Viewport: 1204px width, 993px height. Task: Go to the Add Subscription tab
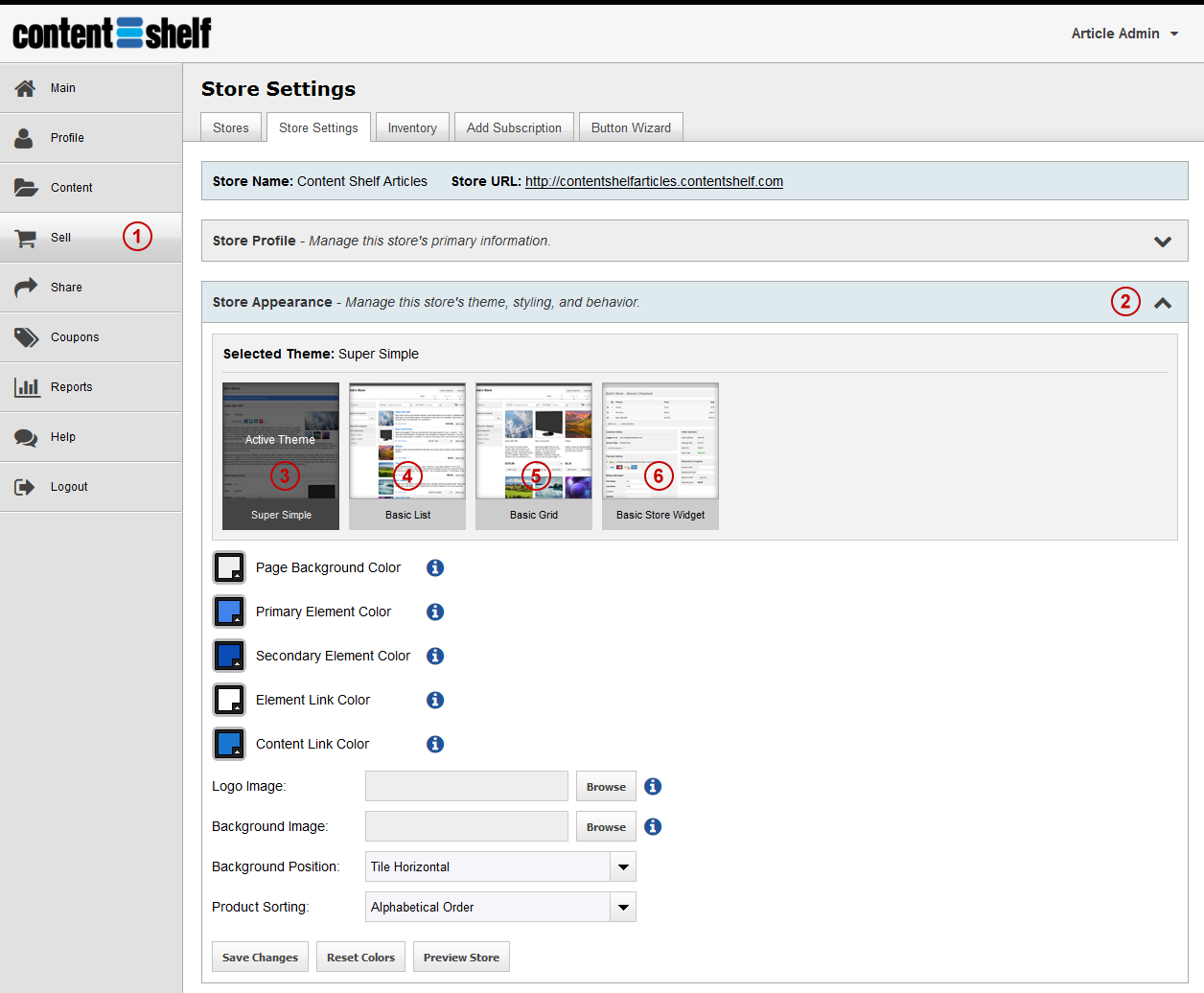tap(514, 127)
